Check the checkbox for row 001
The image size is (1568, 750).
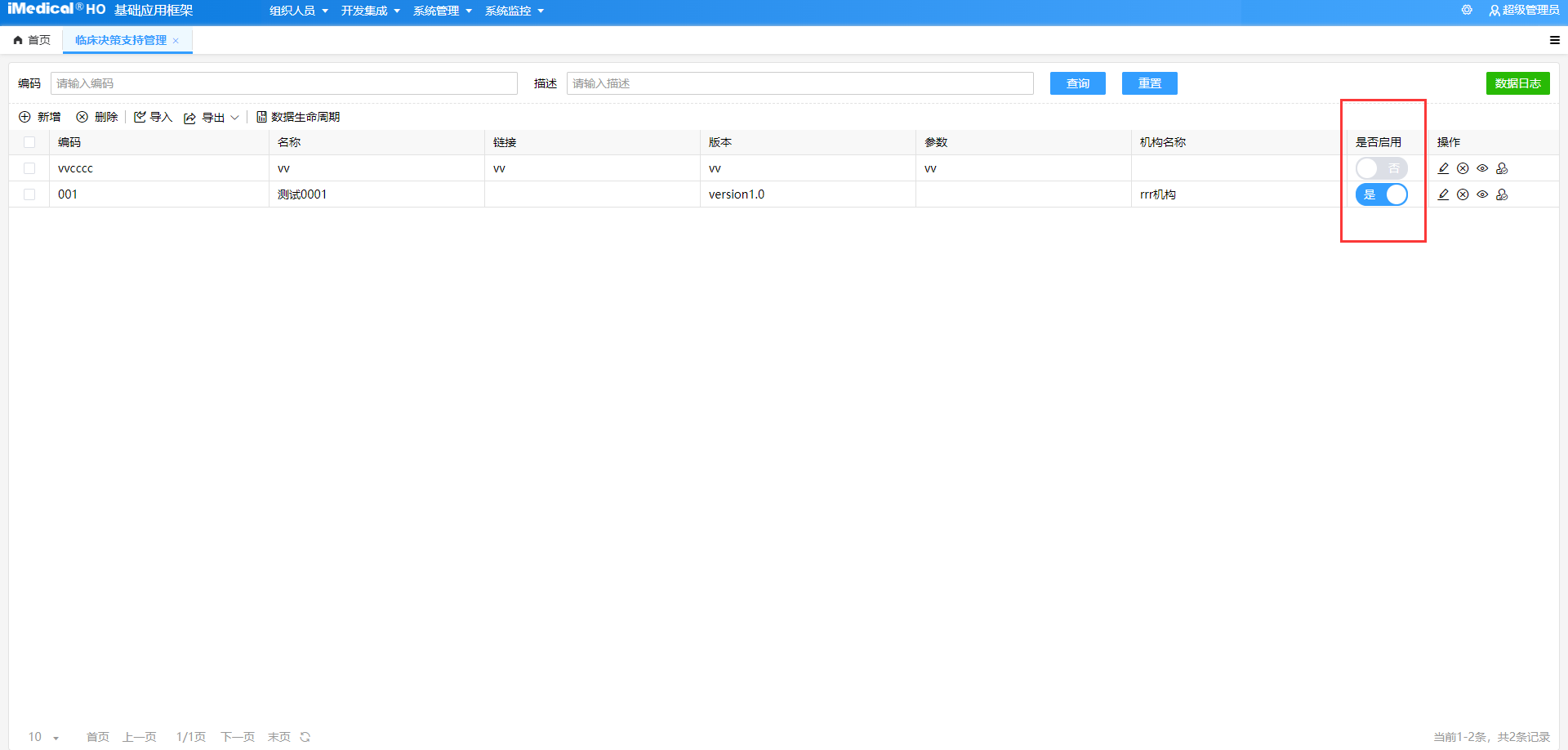[29, 194]
